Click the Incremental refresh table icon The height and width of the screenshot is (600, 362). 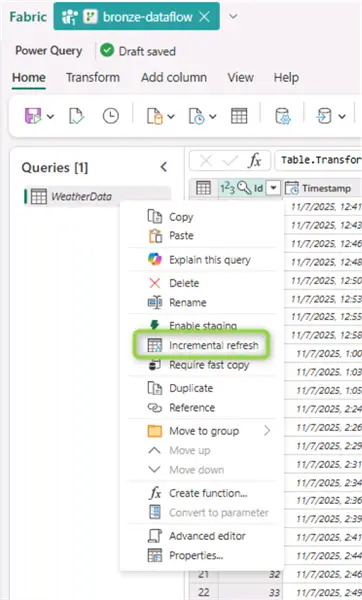click(x=155, y=345)
